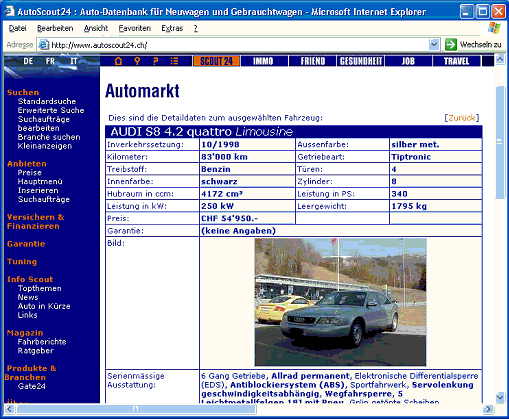Click the vertical scrollbar up arrow
The width and height of the screenshot is (509, 419).
pyautogui.click(x=500, y=59)
